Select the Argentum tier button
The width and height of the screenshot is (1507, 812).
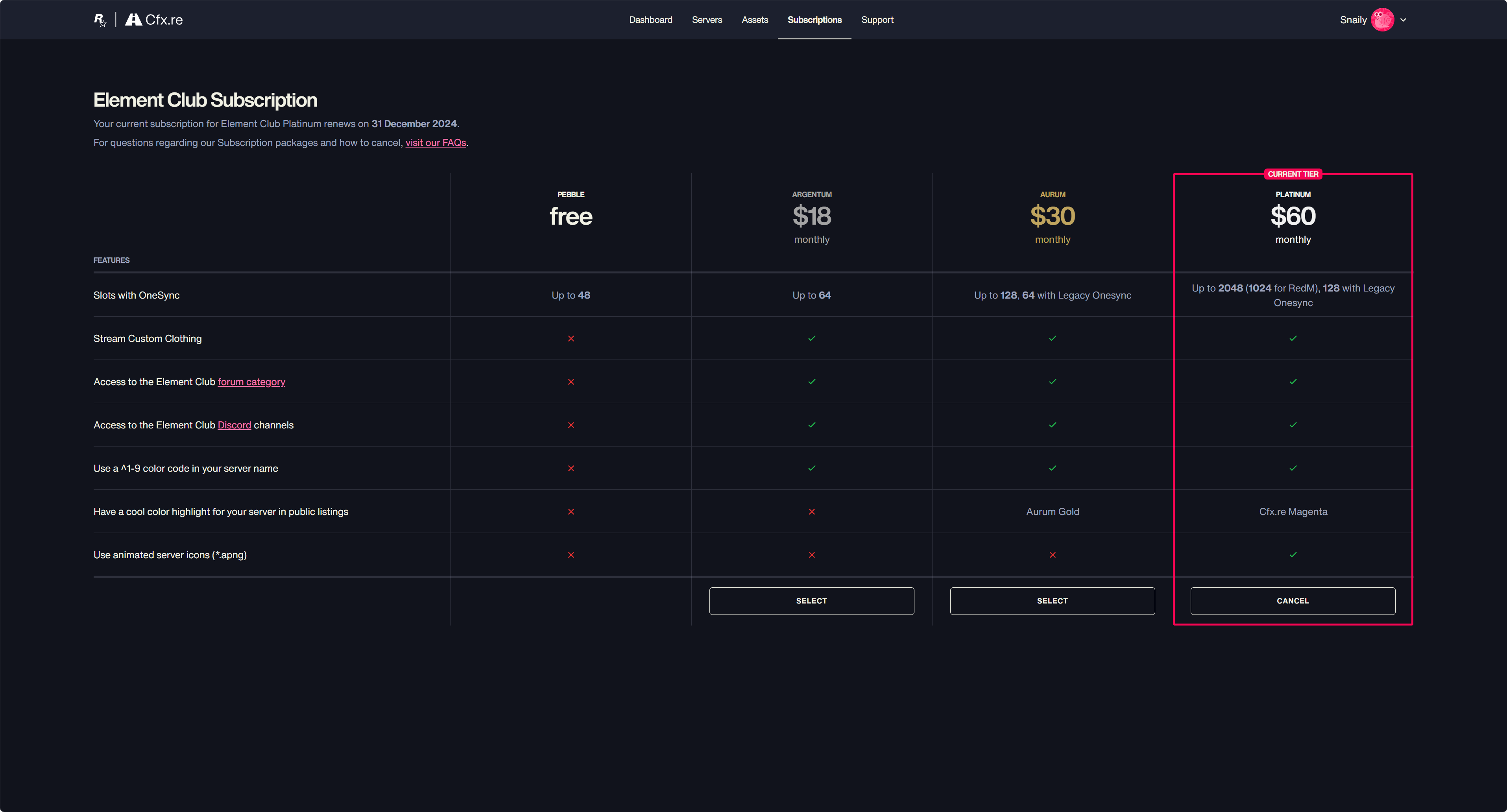[811, 601]
